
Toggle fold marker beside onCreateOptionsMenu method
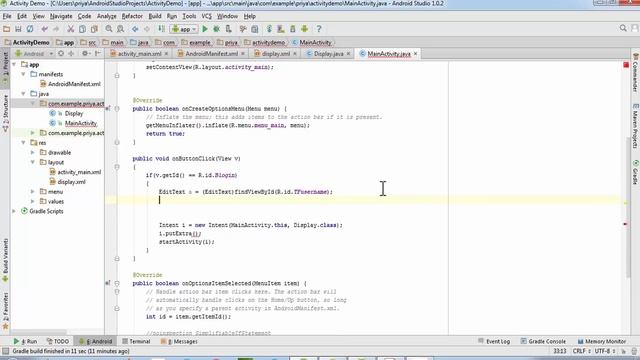tap(117, 109)
